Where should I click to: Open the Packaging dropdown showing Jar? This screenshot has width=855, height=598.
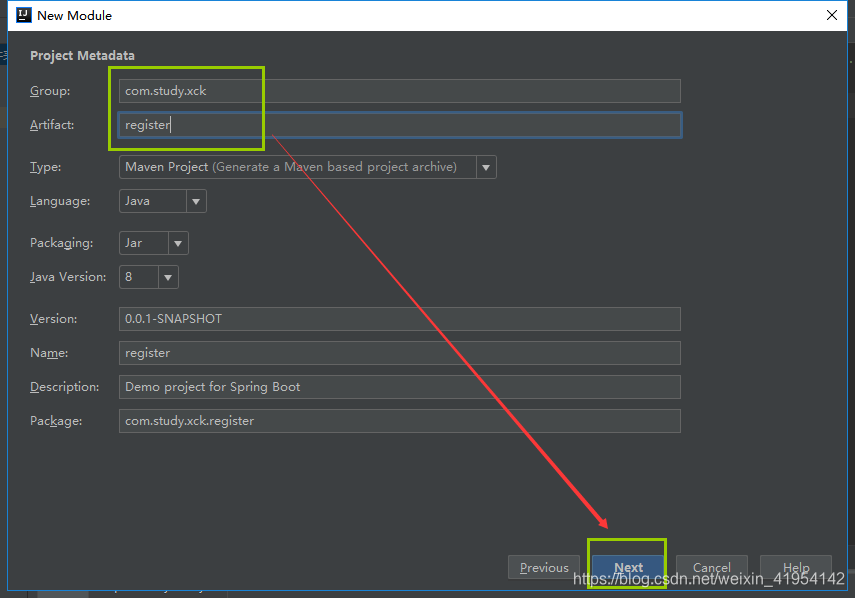(154, 243)
